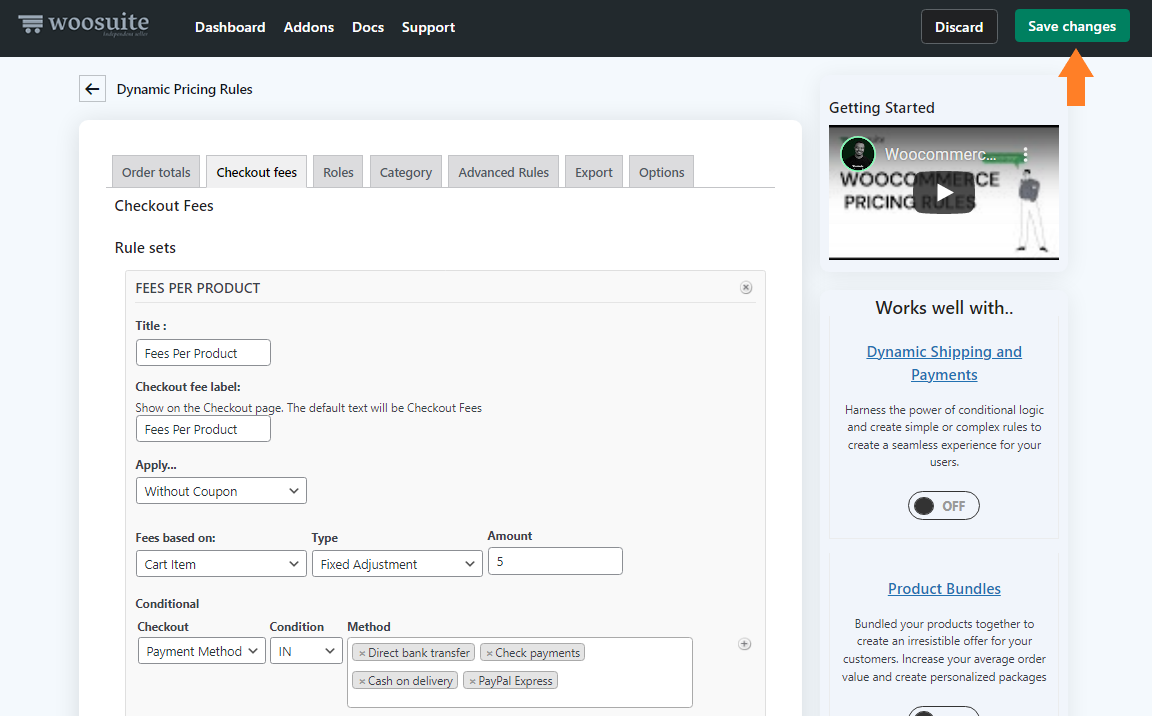Remove Check payments tag

489,653
